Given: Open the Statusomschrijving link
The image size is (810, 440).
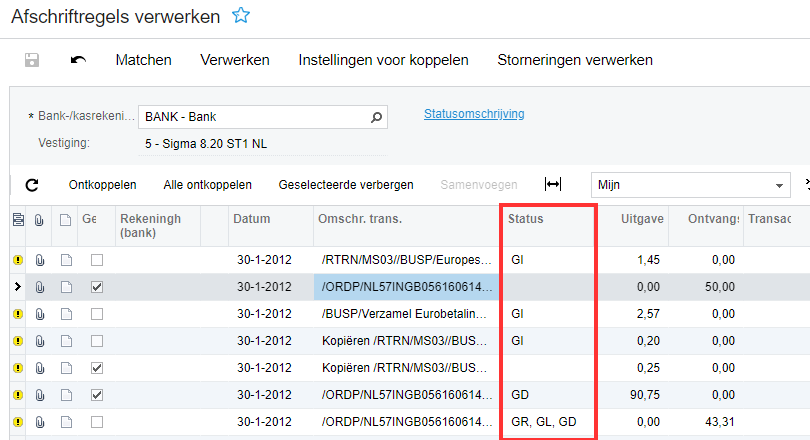Looking at the screenshot, I should pos(474,114).
